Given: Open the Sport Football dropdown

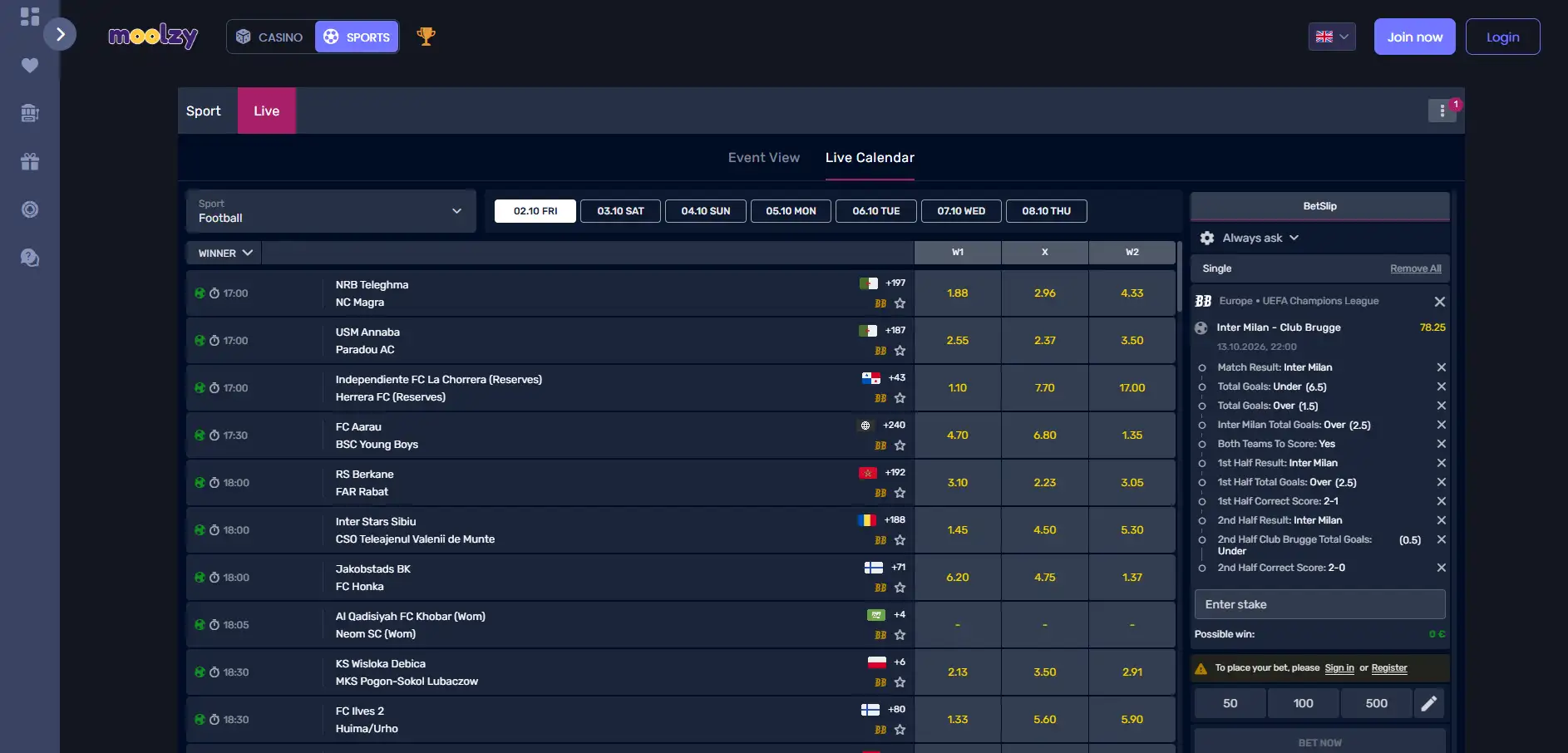Looking at the screenshot, I should tap(330, 211).
